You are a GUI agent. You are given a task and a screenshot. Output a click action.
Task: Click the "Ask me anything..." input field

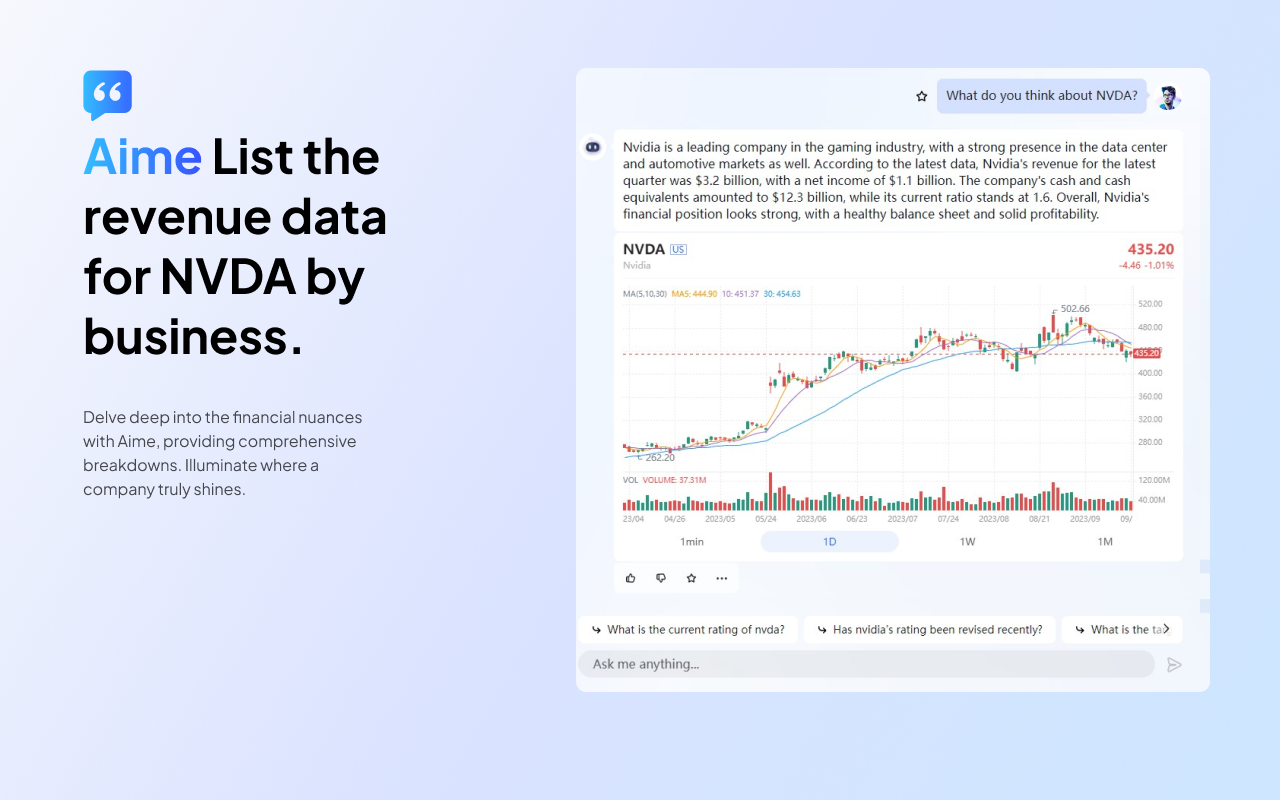[x=866, y=664]
